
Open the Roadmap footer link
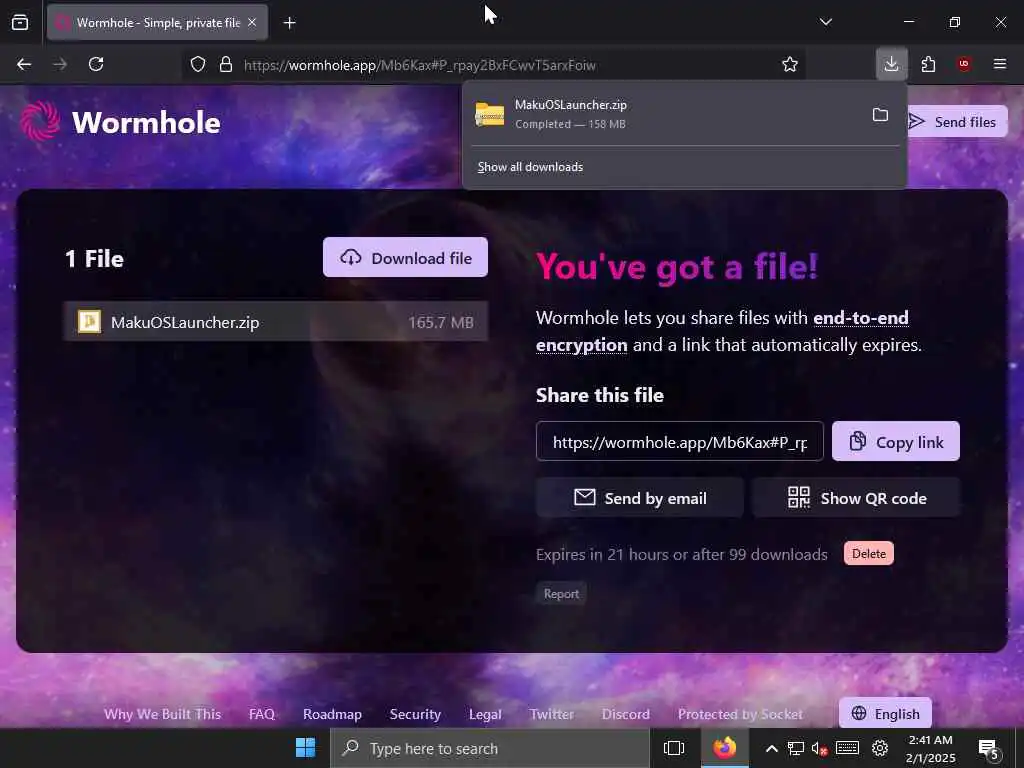tap(332, 714)
